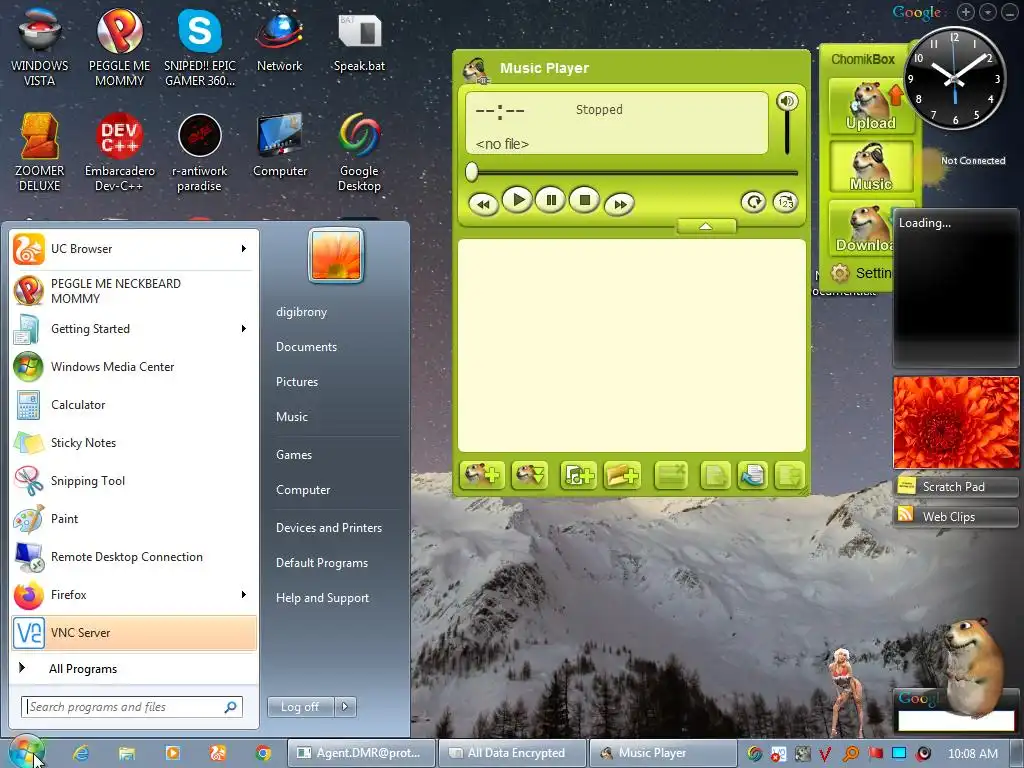Click the mute speaker icon in Music Player
The width and height of the screenshot is (1024, 768).
[x=787, y=101]
